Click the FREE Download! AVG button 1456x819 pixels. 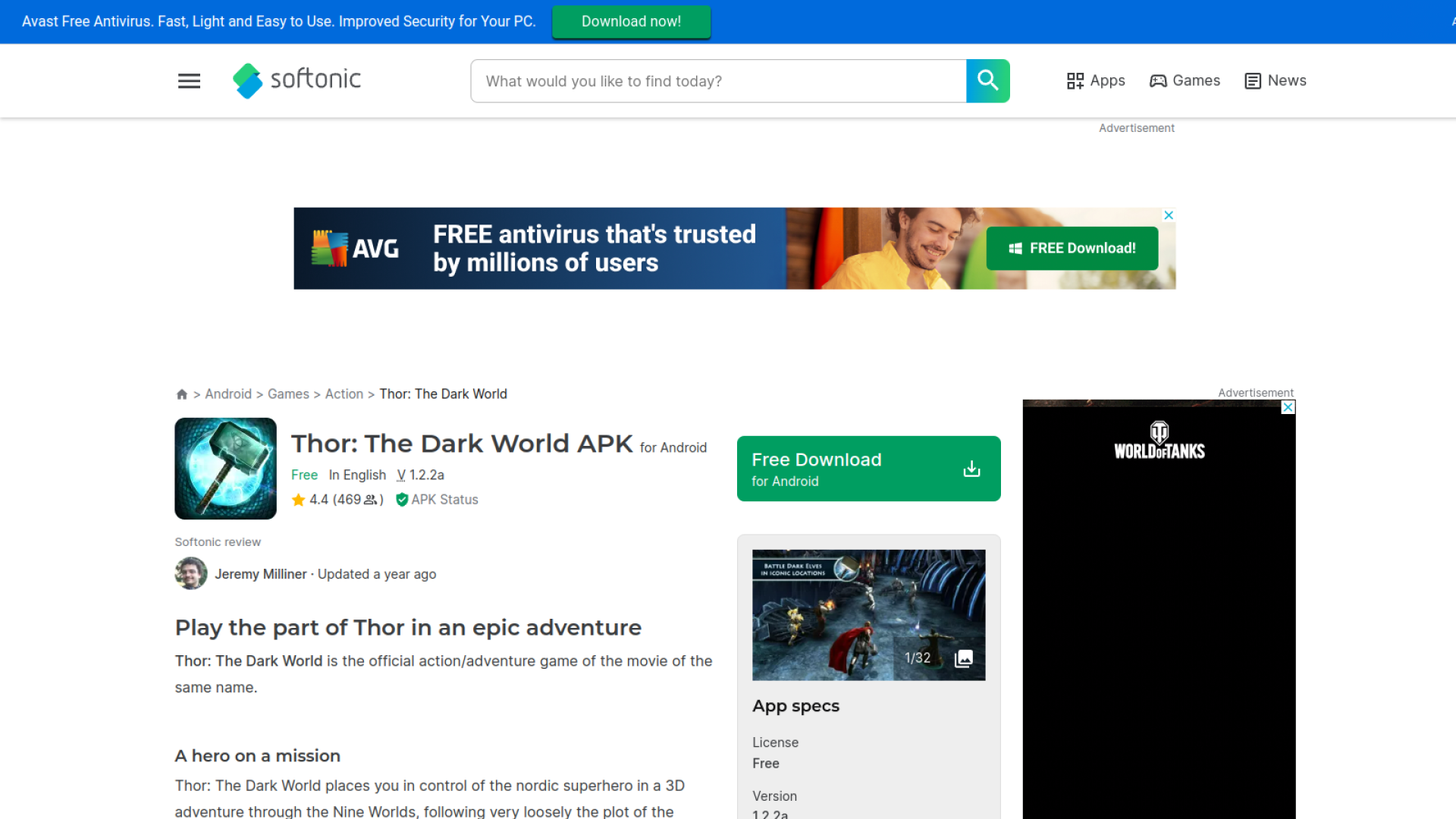(1072, 248)
